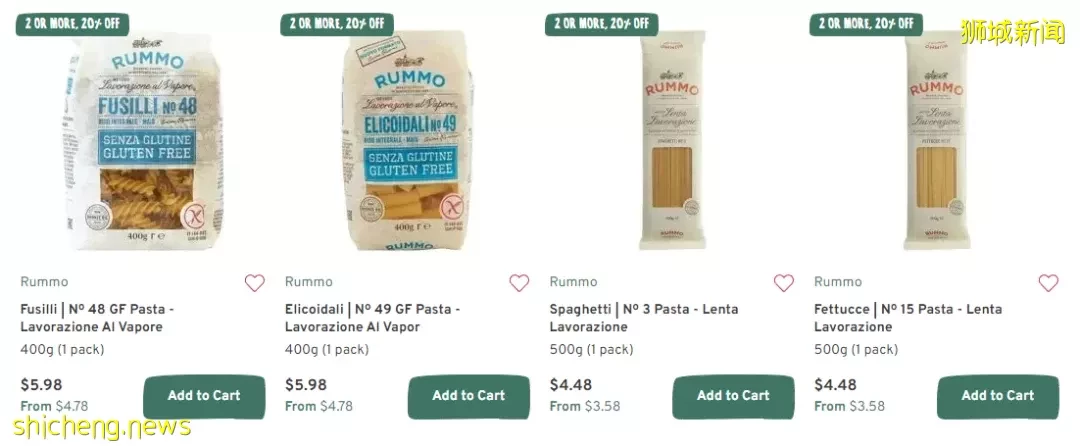Open Elicoidali No 49 GF Pasta title link

[372, 318]
